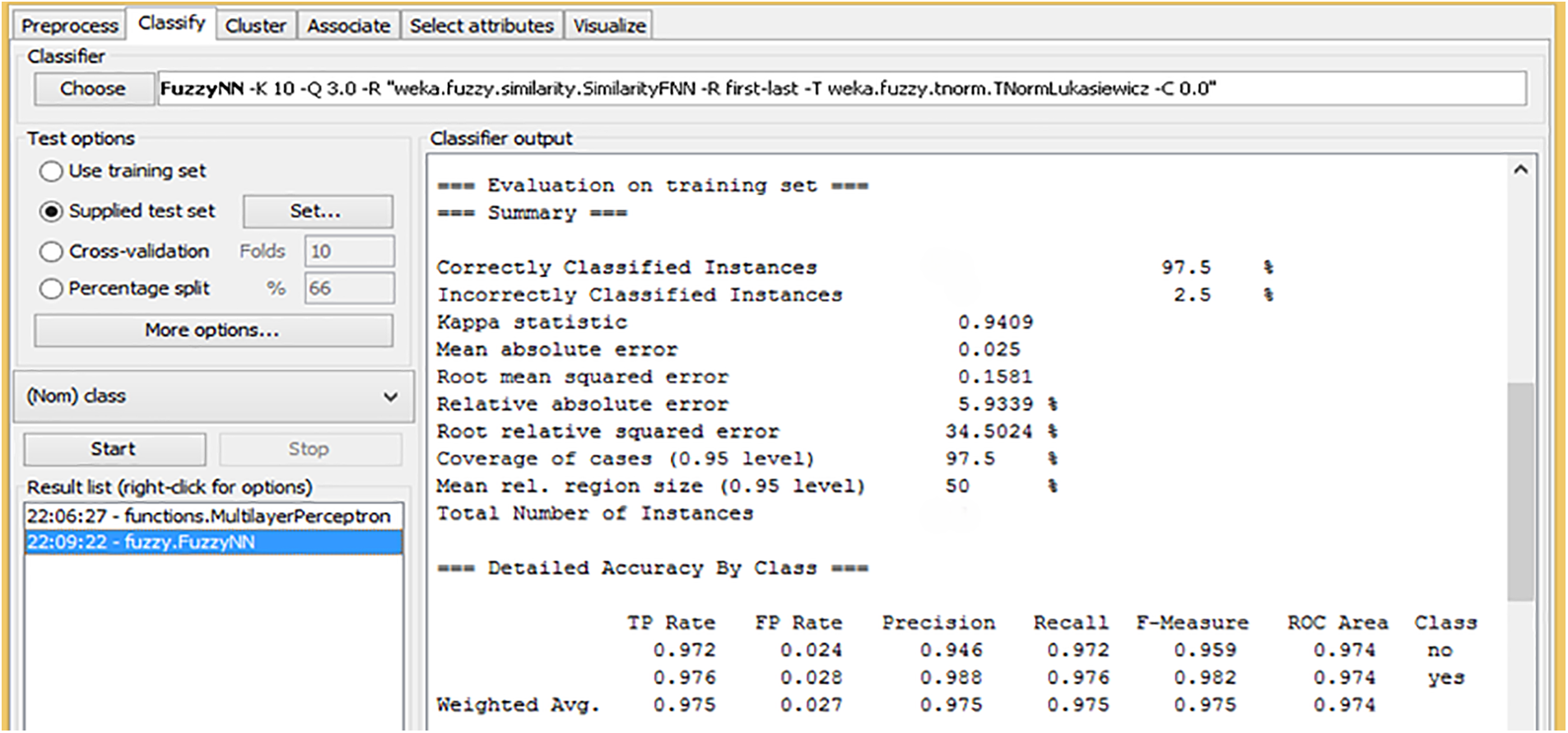The width and height of the screenshot is (1568, 733).
Task: Open More options... dialog
Action: [x=212, y=331]
